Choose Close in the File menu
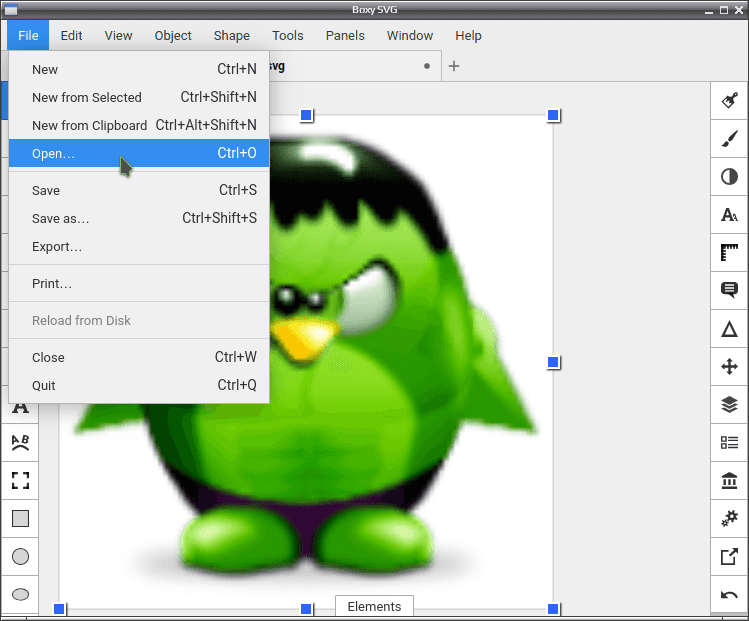This screenshot has height=621, width=749. click(x=139, y=357)
